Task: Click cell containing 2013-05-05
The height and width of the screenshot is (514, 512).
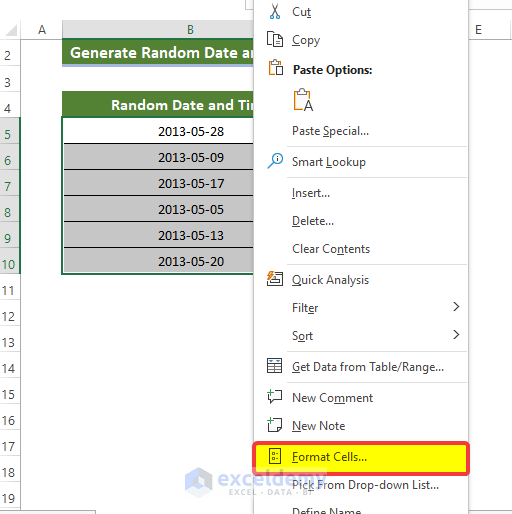Action: click(x=158, y=209)
